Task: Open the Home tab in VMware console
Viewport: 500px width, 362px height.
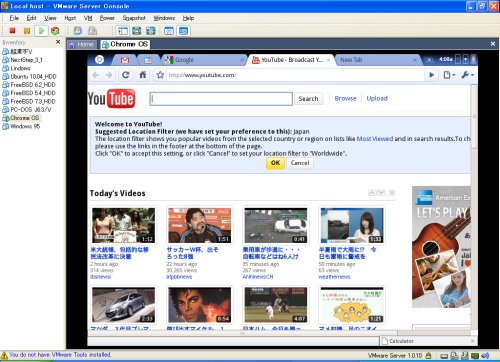Action: pos(82,44)
